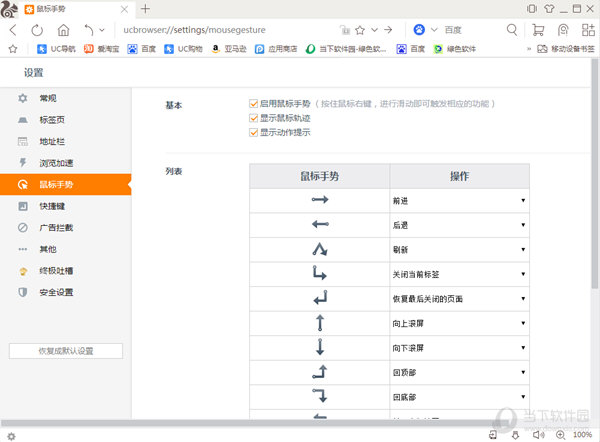Open the shopping cart icon

point(538,29)
